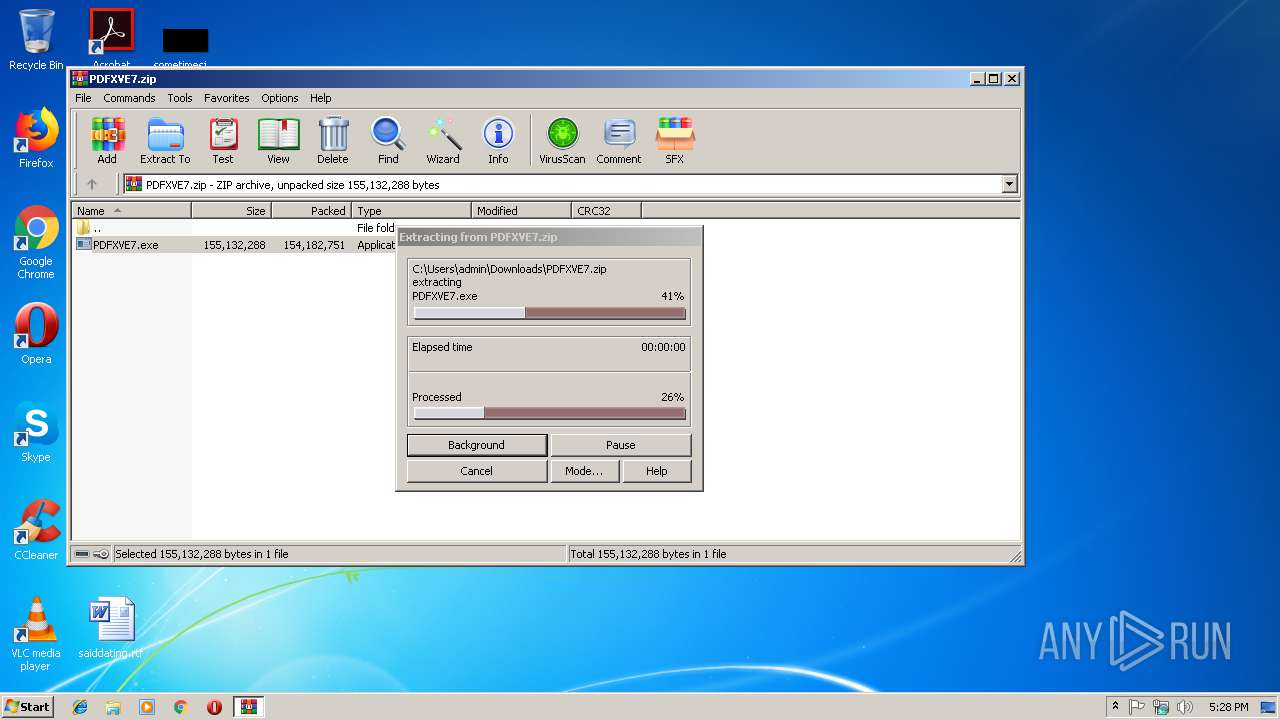Image resolution: width=1280 pixels, height=720 pixels.
Task: Click the Chrome taskbar icon
Action: point(180,707)
